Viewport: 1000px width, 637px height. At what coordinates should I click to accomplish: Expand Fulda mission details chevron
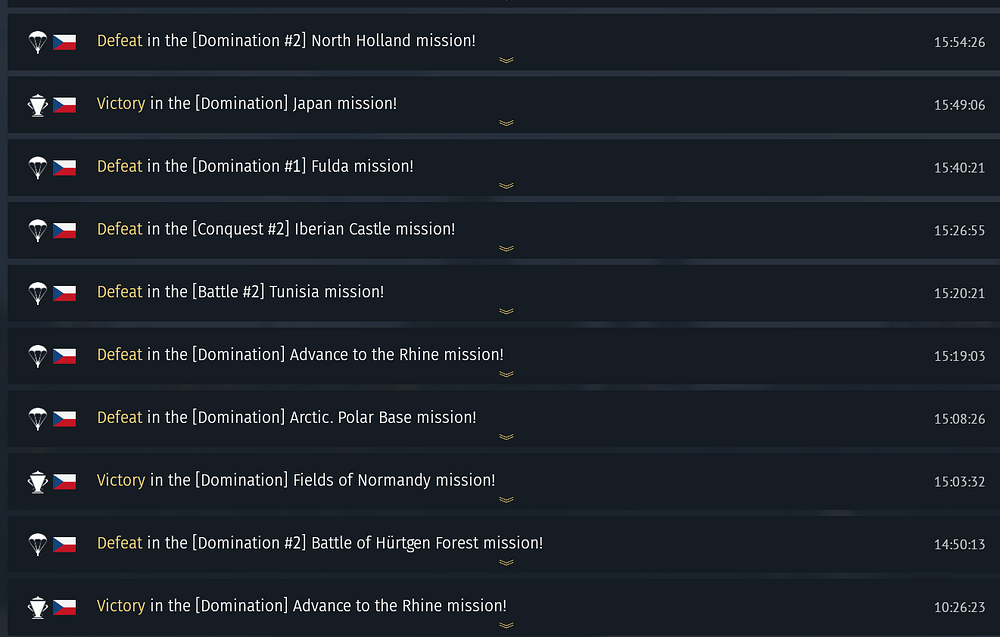point(506,186)
